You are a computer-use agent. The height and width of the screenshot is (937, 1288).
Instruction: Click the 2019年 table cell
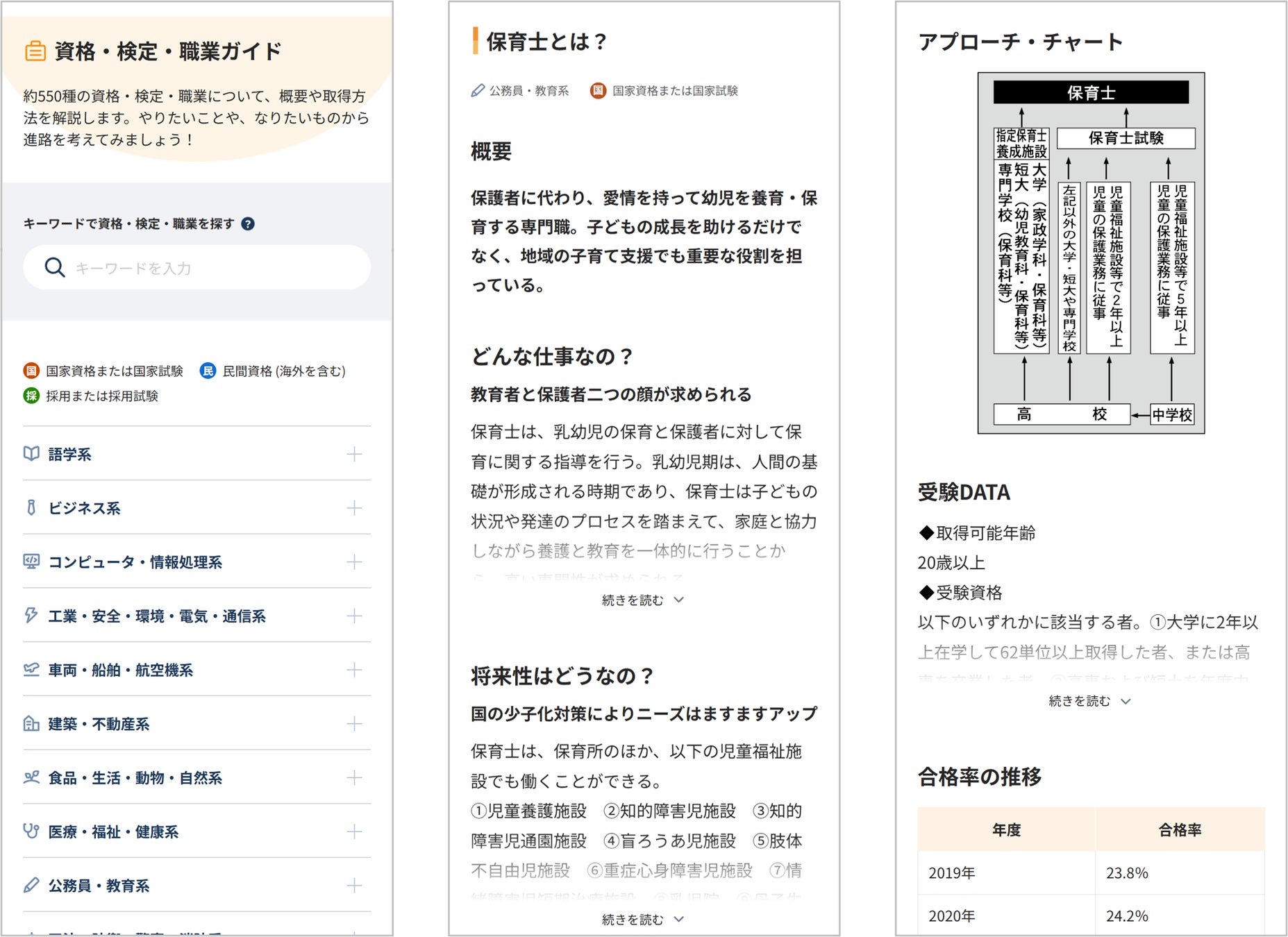point(1007,873)
